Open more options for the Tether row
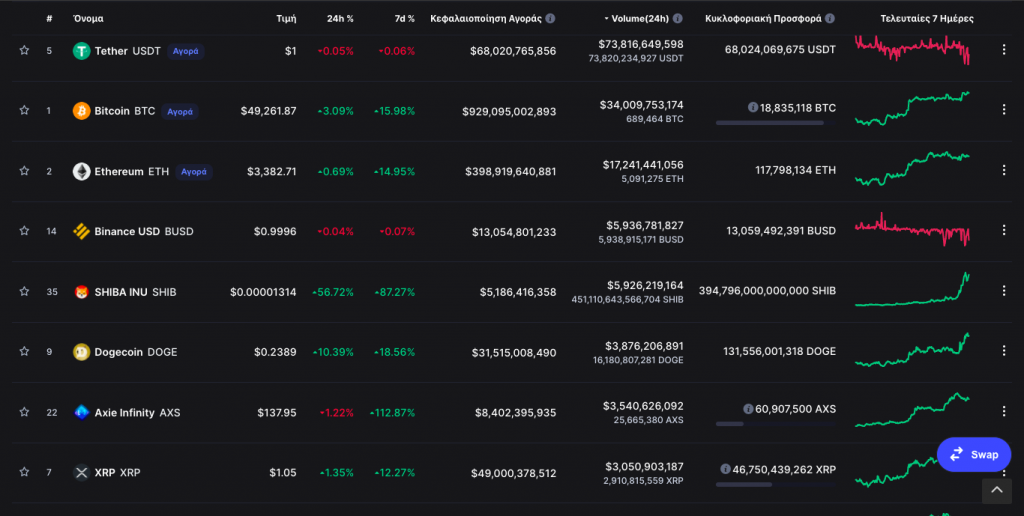This screenshot has height=516, width=1024. point(1004,50)
